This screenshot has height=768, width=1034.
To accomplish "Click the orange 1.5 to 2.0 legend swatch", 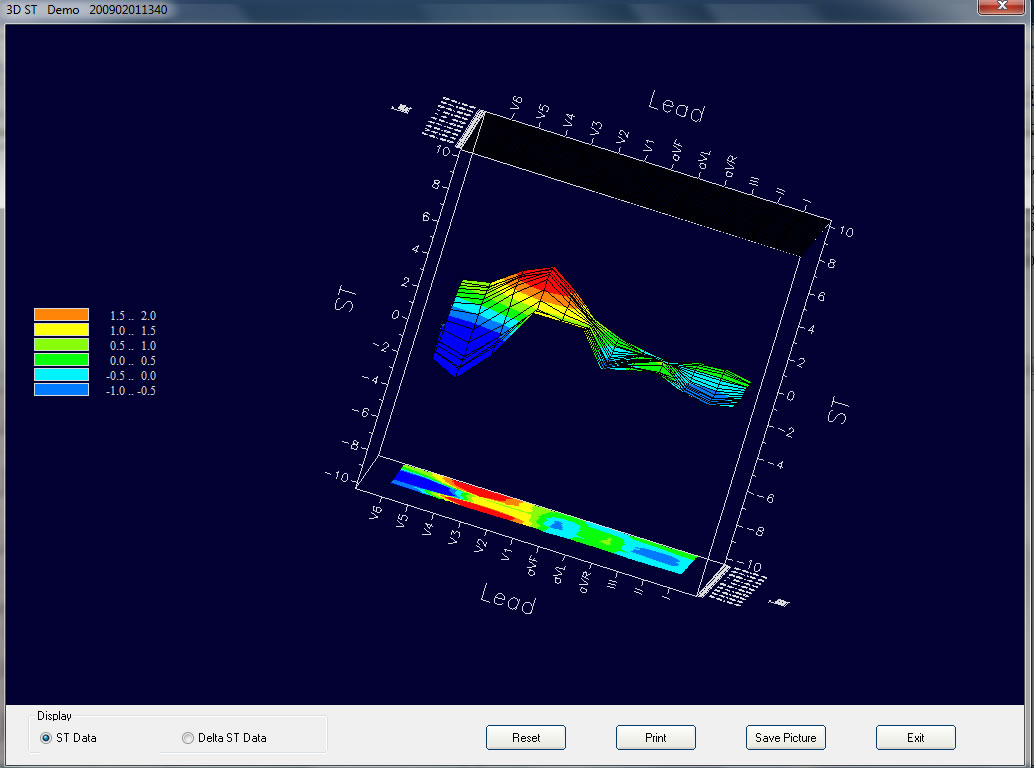I will click(x=61, y=315).
